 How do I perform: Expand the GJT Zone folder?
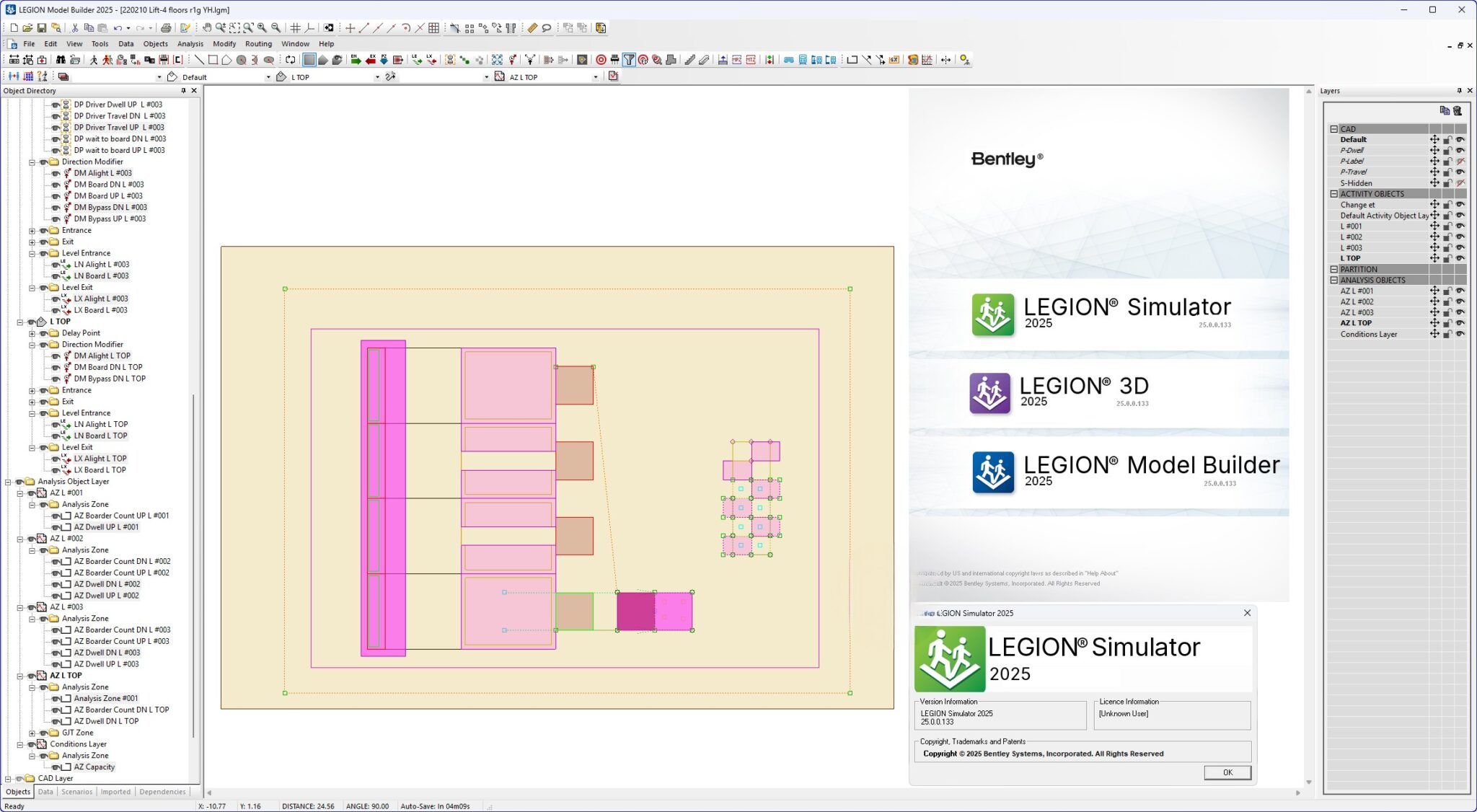point(32,733)
